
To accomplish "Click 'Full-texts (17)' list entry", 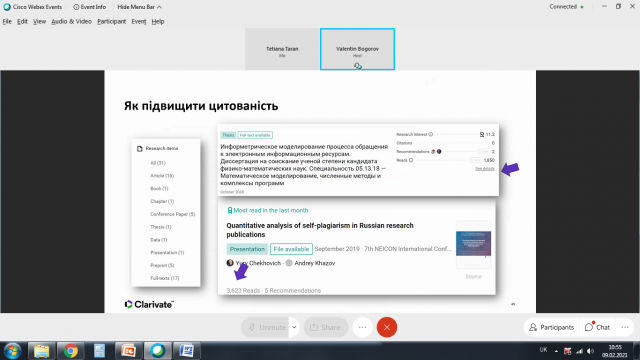I will click(164, 278).
